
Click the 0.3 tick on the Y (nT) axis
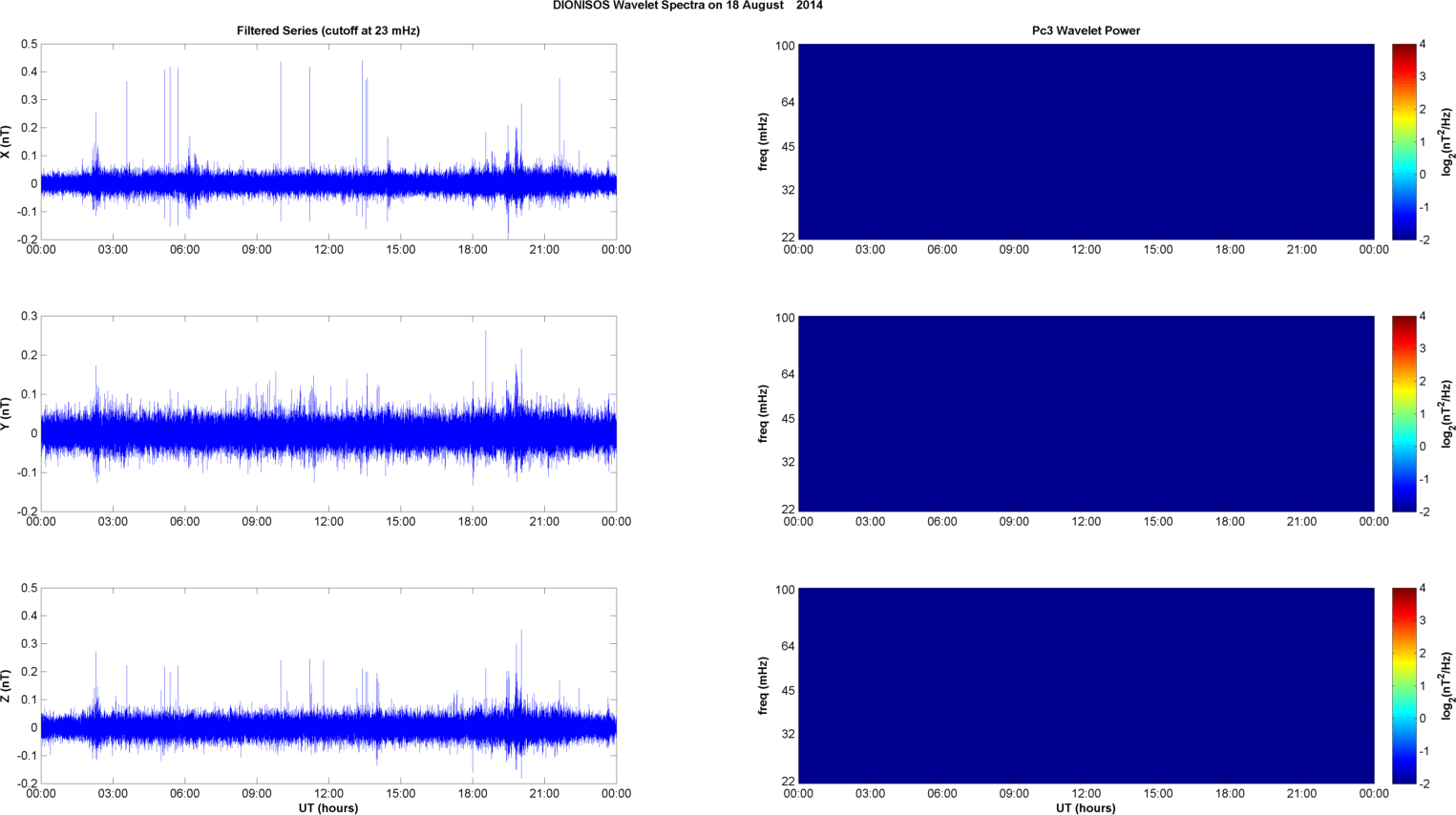[x=30, y=317]
